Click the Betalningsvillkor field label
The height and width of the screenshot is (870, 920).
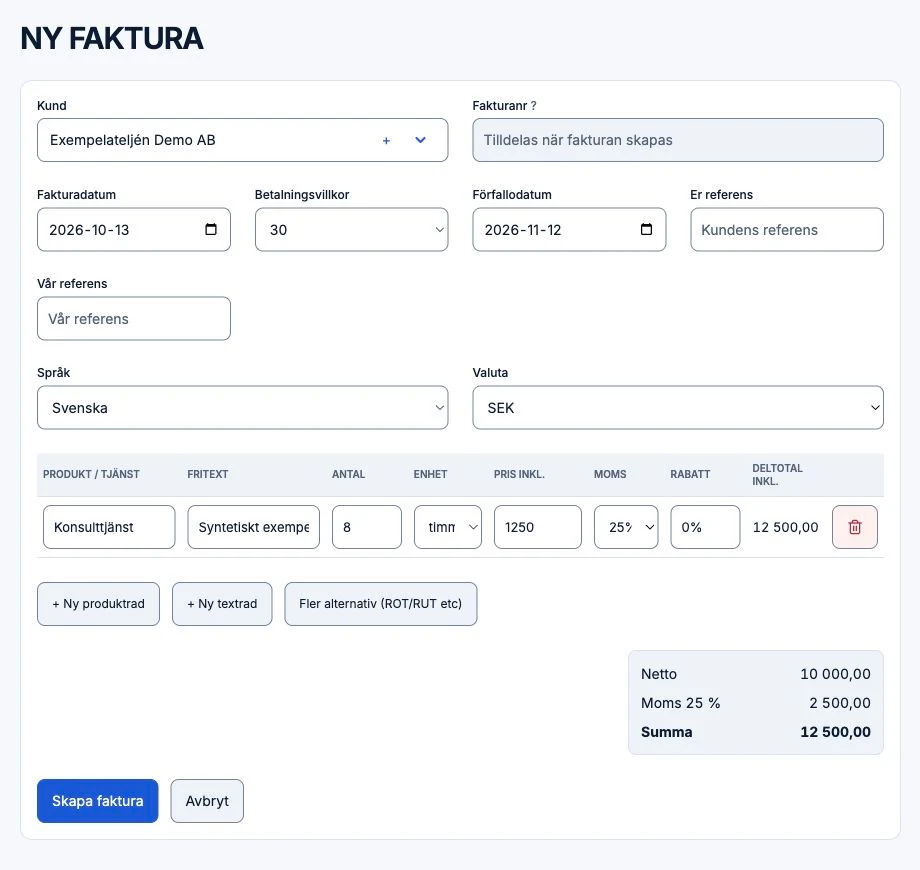tap(302, 195)
